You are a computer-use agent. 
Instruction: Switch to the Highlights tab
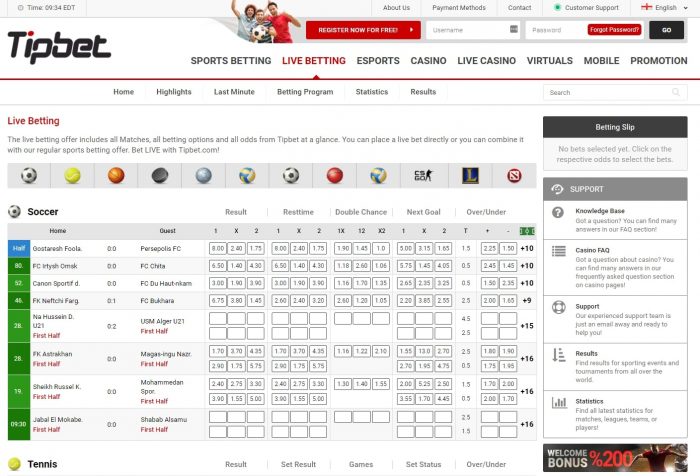click(174, 92)
